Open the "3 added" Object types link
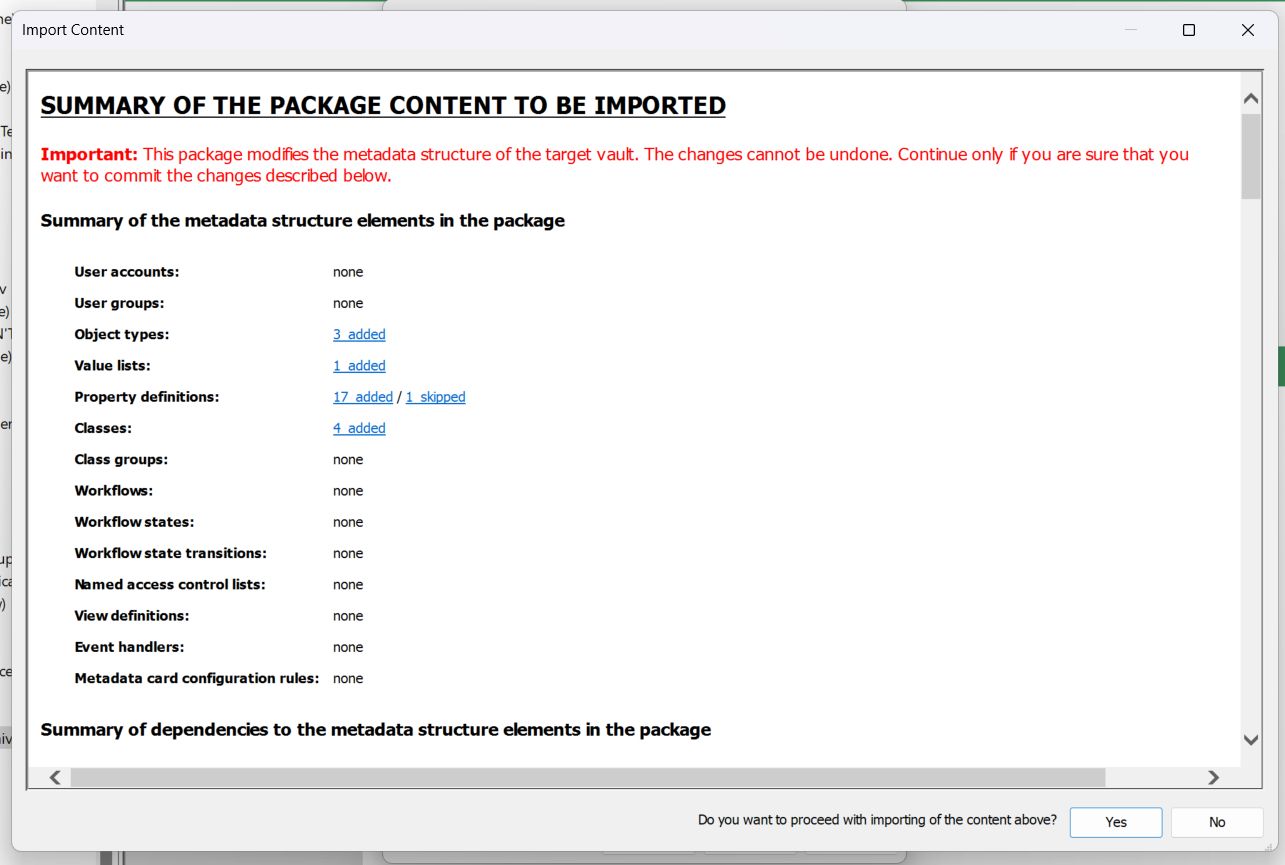 pyautogui.click(x=359, y=335)
